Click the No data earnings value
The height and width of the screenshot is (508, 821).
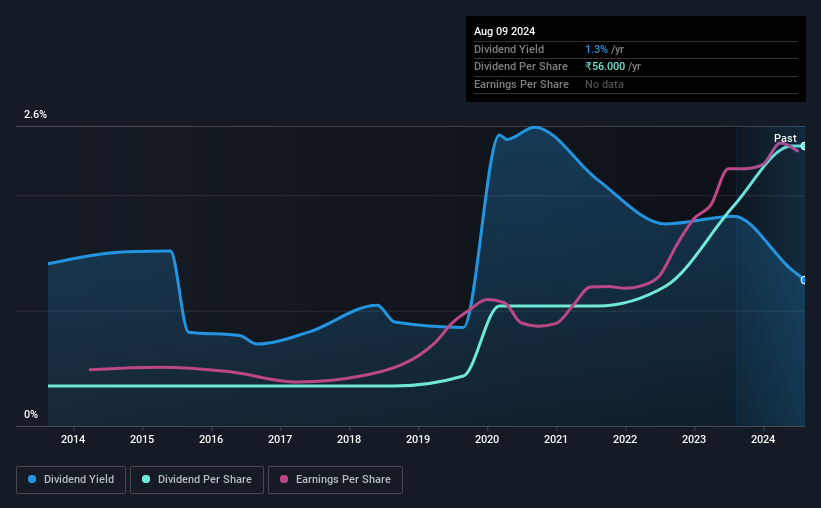[604, 84]
